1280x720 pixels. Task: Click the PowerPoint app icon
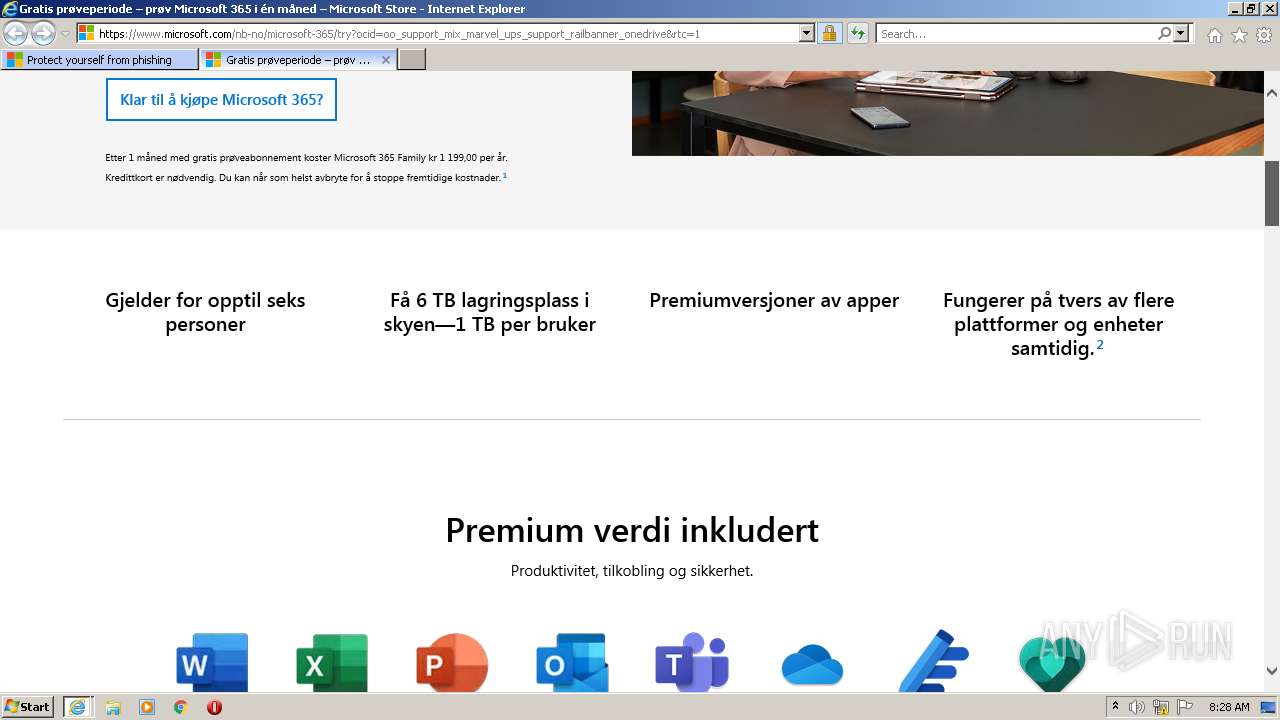pyautogui.click(x=452, y=662)
